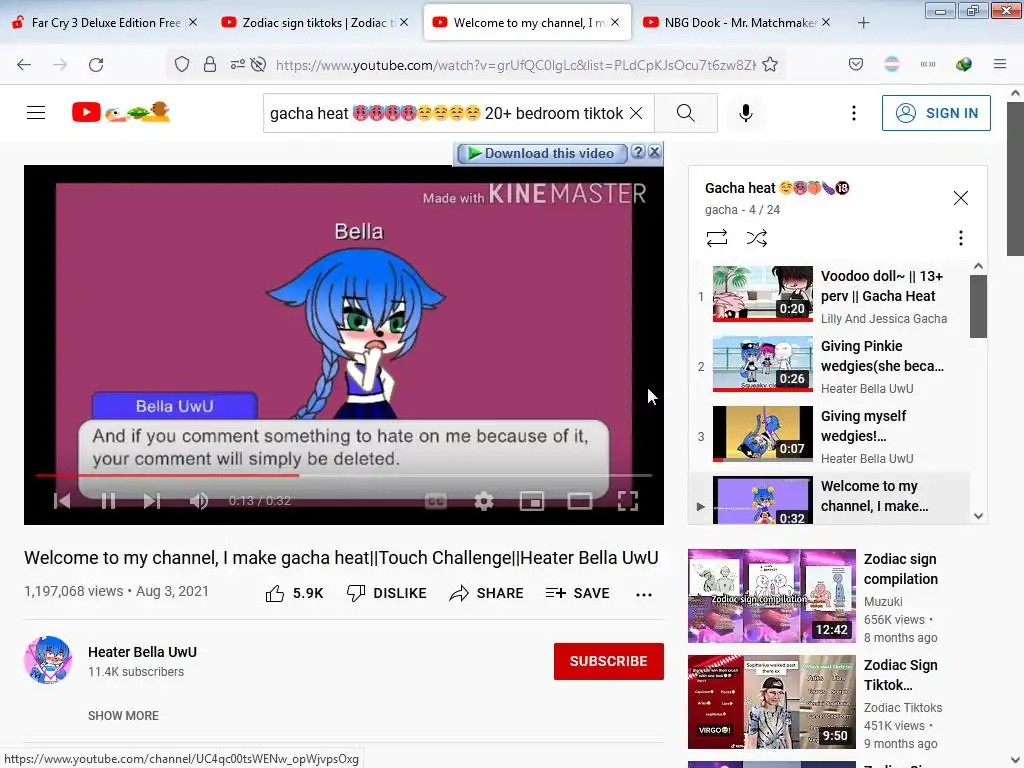Viewport: 1024px width, 768px height.
Task: Click Download this video button
Action: click(x=542, y=153)
